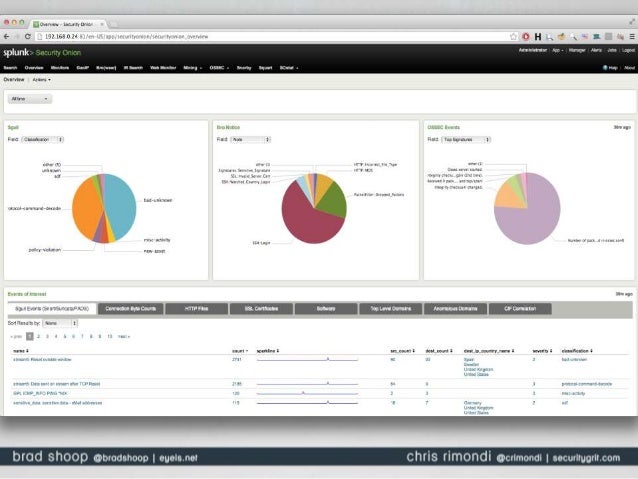Go to results page 10
Screen dimensions: 638x479
point(109,337)
